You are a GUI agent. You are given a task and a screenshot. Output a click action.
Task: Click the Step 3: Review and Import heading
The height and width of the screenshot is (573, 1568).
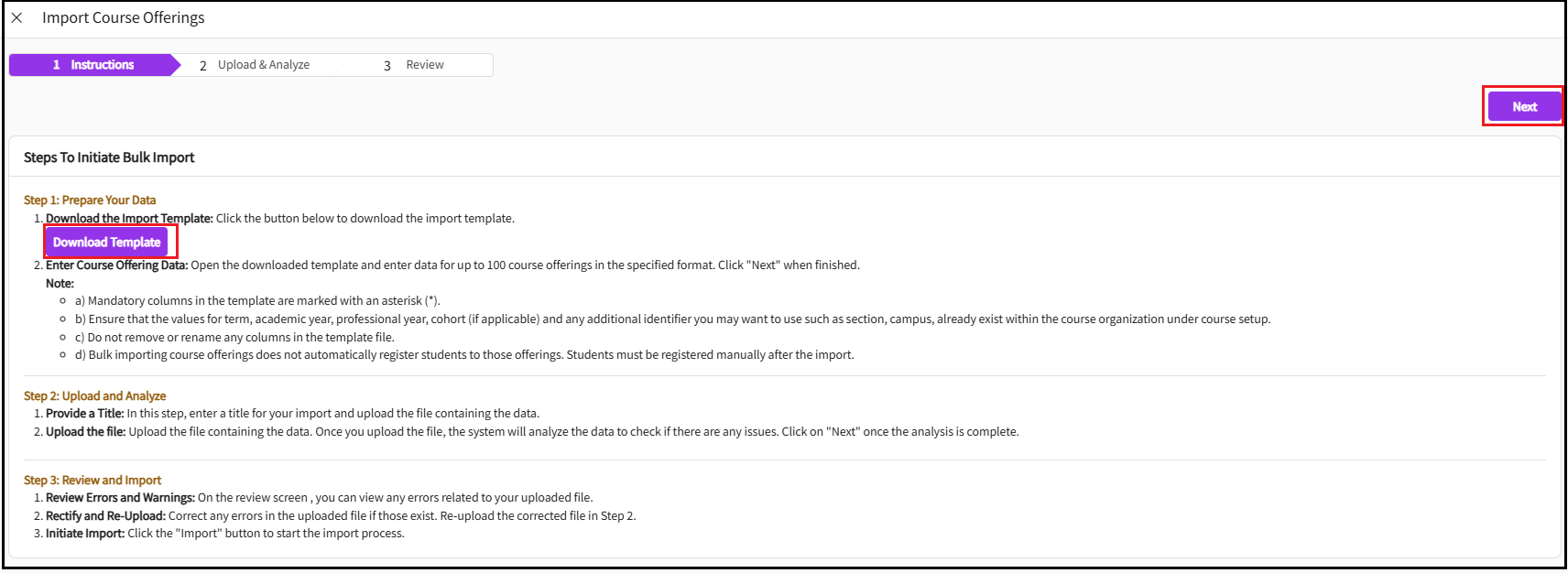click(x=92, y=479)
